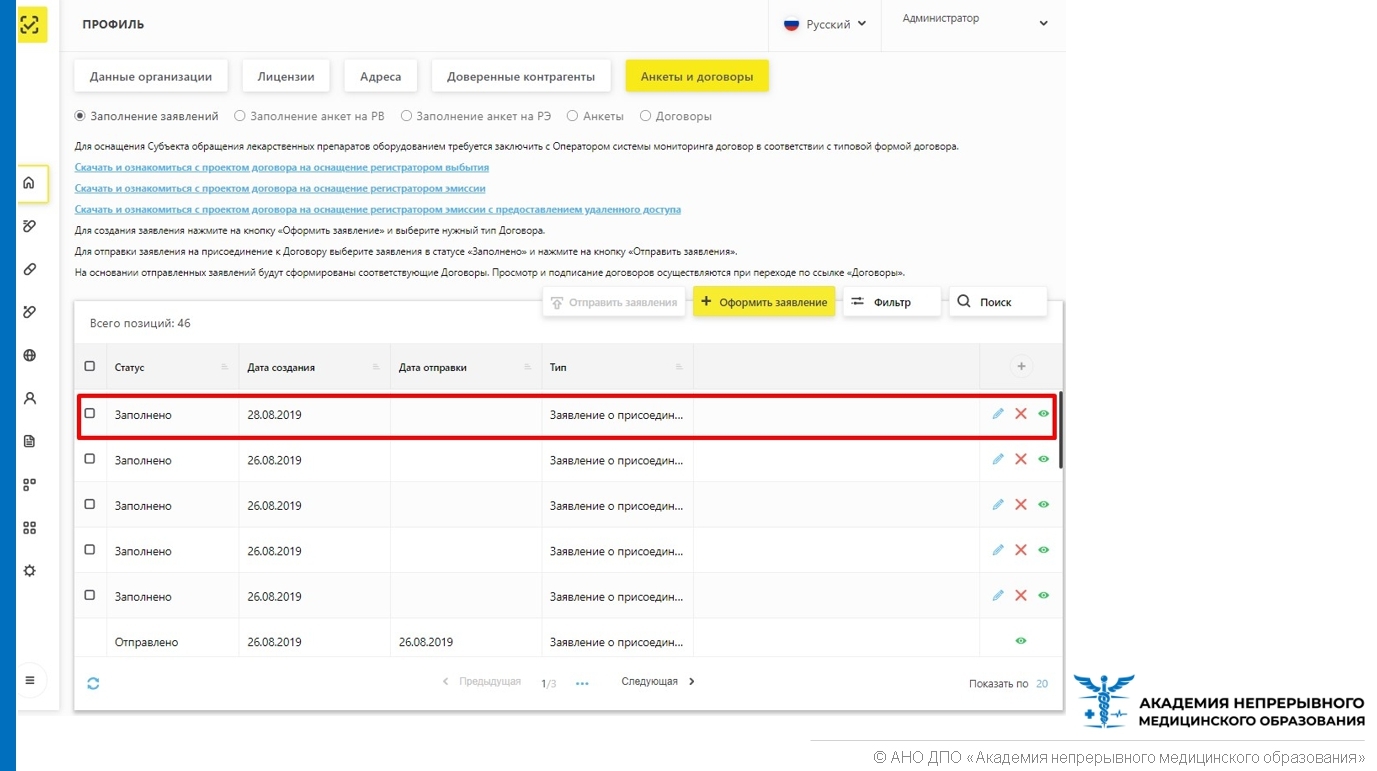The width and height of the screenshot is (1377, 771).
Task: Click the plain pill icon in the sidebar
Action: coord(30,270)
